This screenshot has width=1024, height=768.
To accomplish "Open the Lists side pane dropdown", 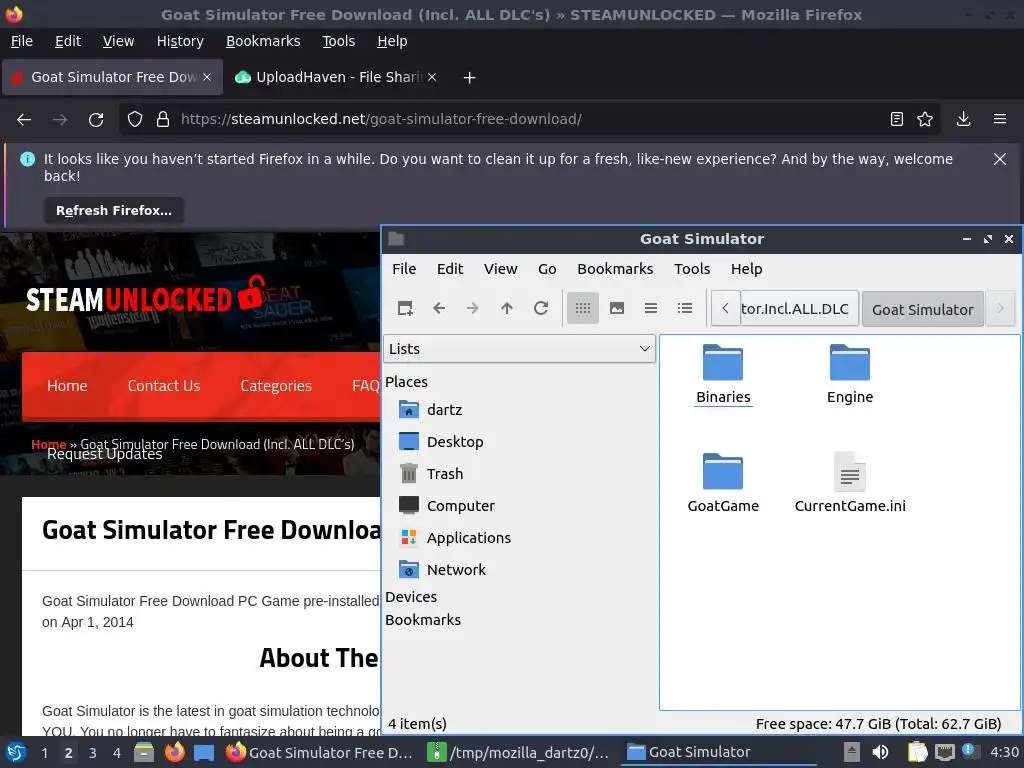I will (519, 349).
